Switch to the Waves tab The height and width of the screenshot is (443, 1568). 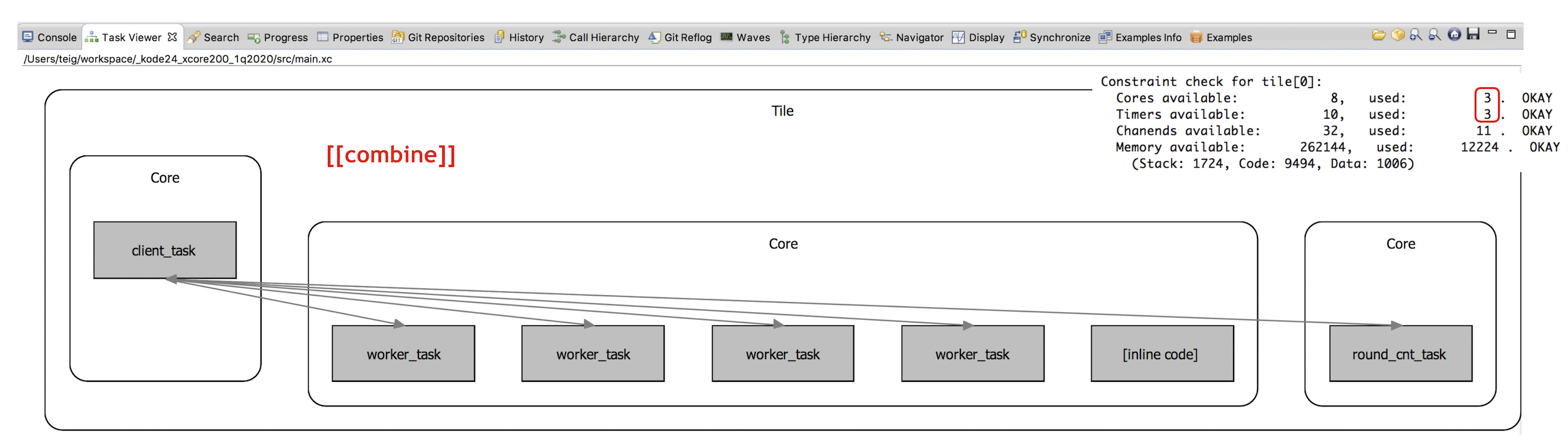tap(745, 37)
